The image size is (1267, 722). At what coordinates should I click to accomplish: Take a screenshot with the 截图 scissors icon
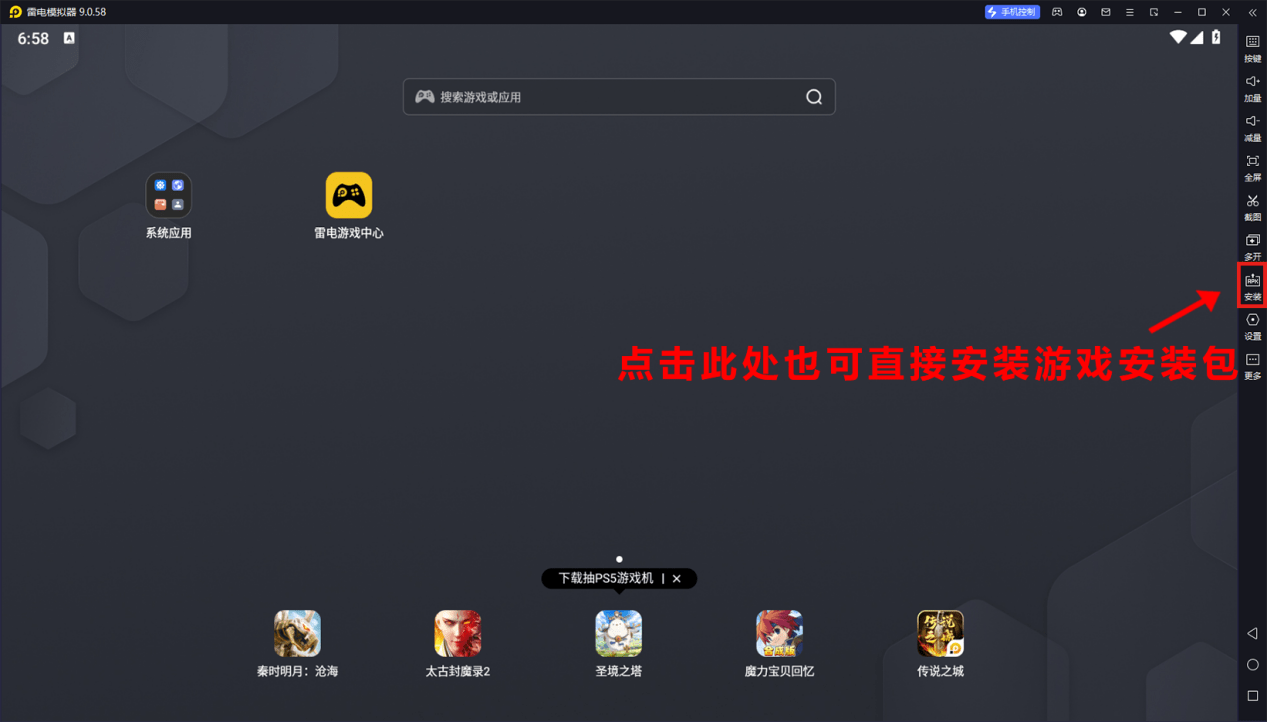[1252, 206]
